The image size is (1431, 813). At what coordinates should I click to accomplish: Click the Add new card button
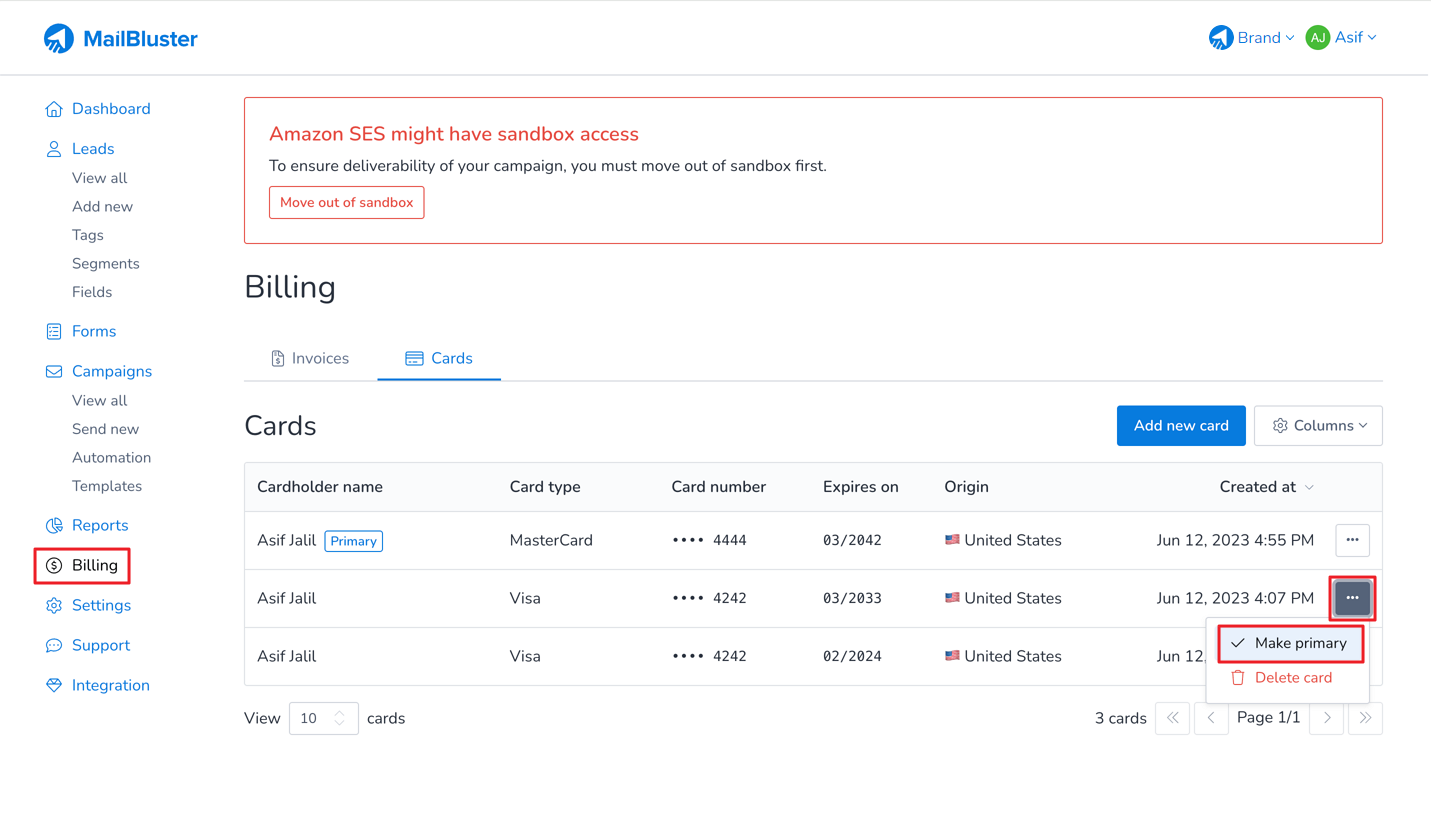pyautogui.click(x=1180, y=426)
